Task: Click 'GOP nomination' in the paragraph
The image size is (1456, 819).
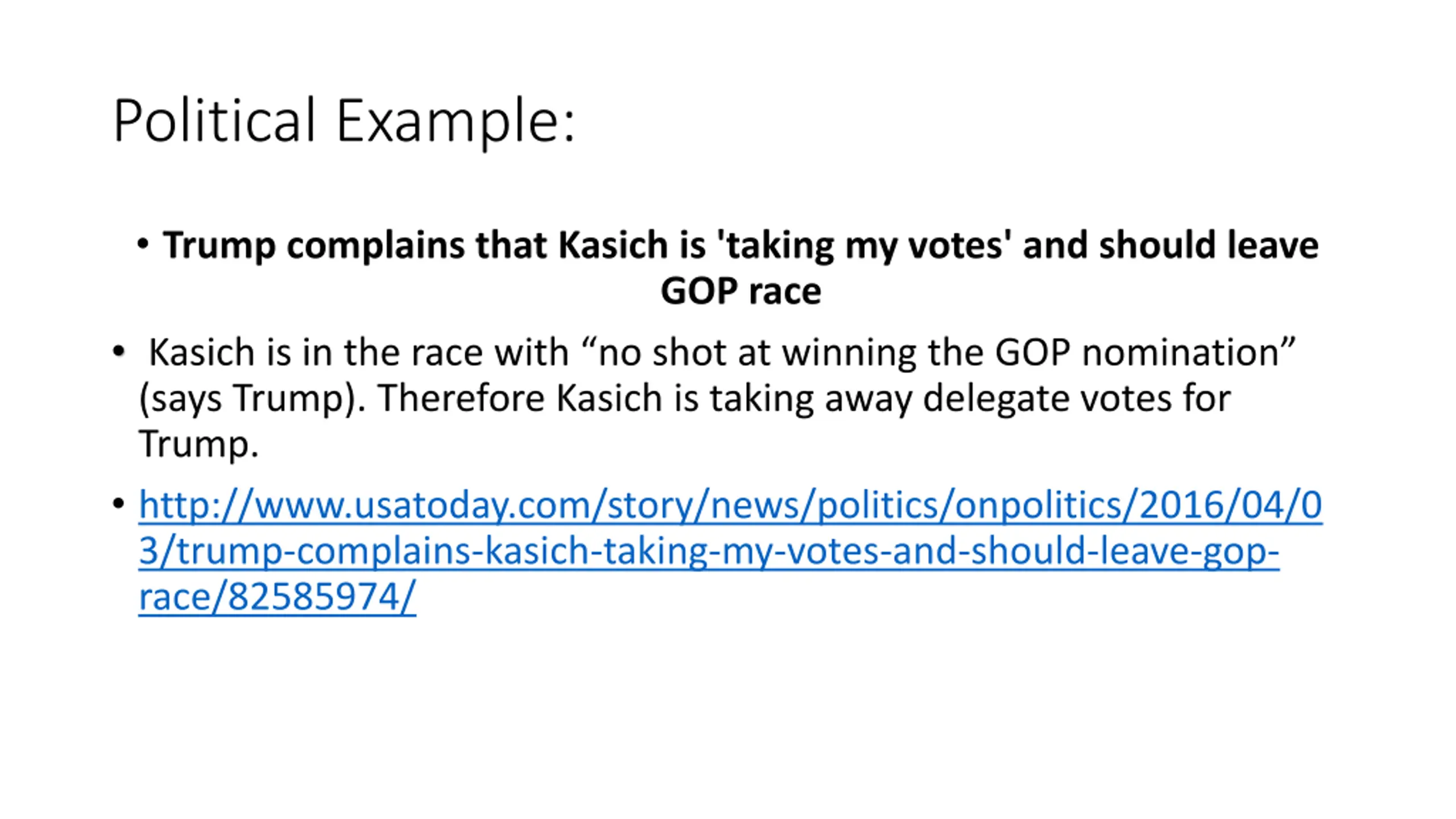Action: click(1145, 352)
